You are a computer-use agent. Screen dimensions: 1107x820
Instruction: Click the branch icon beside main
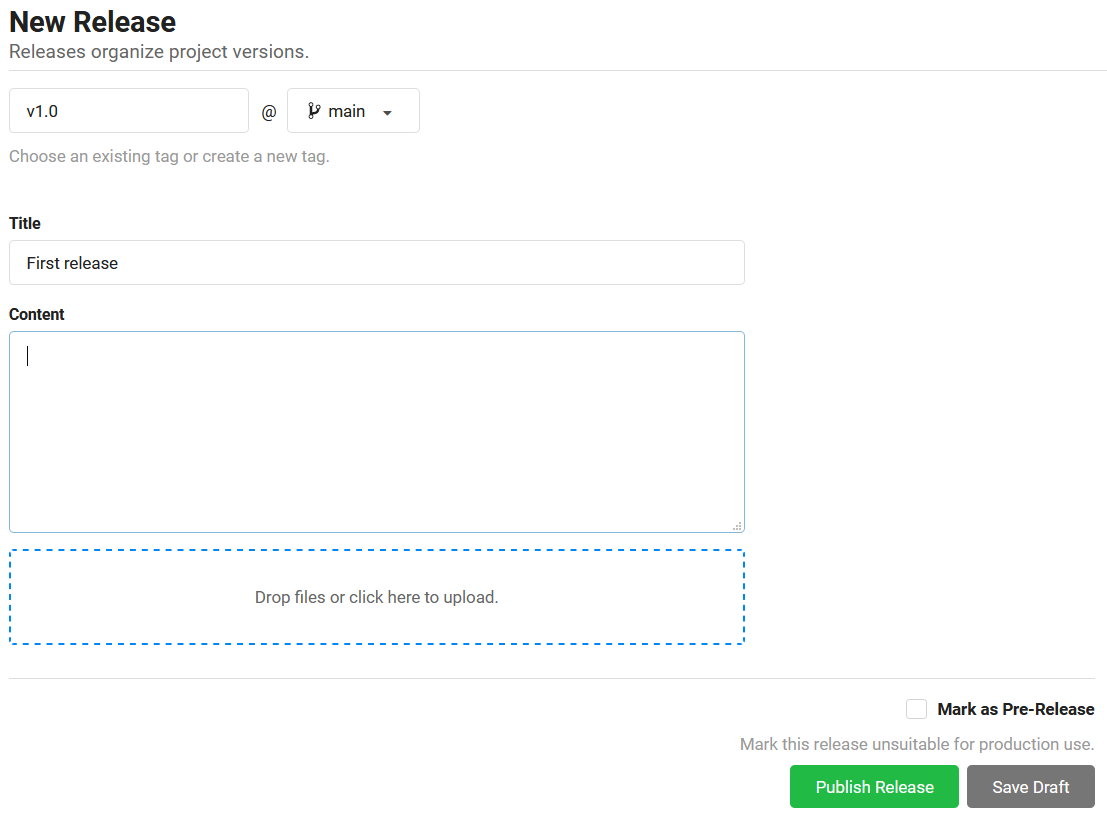click(314, 111)
